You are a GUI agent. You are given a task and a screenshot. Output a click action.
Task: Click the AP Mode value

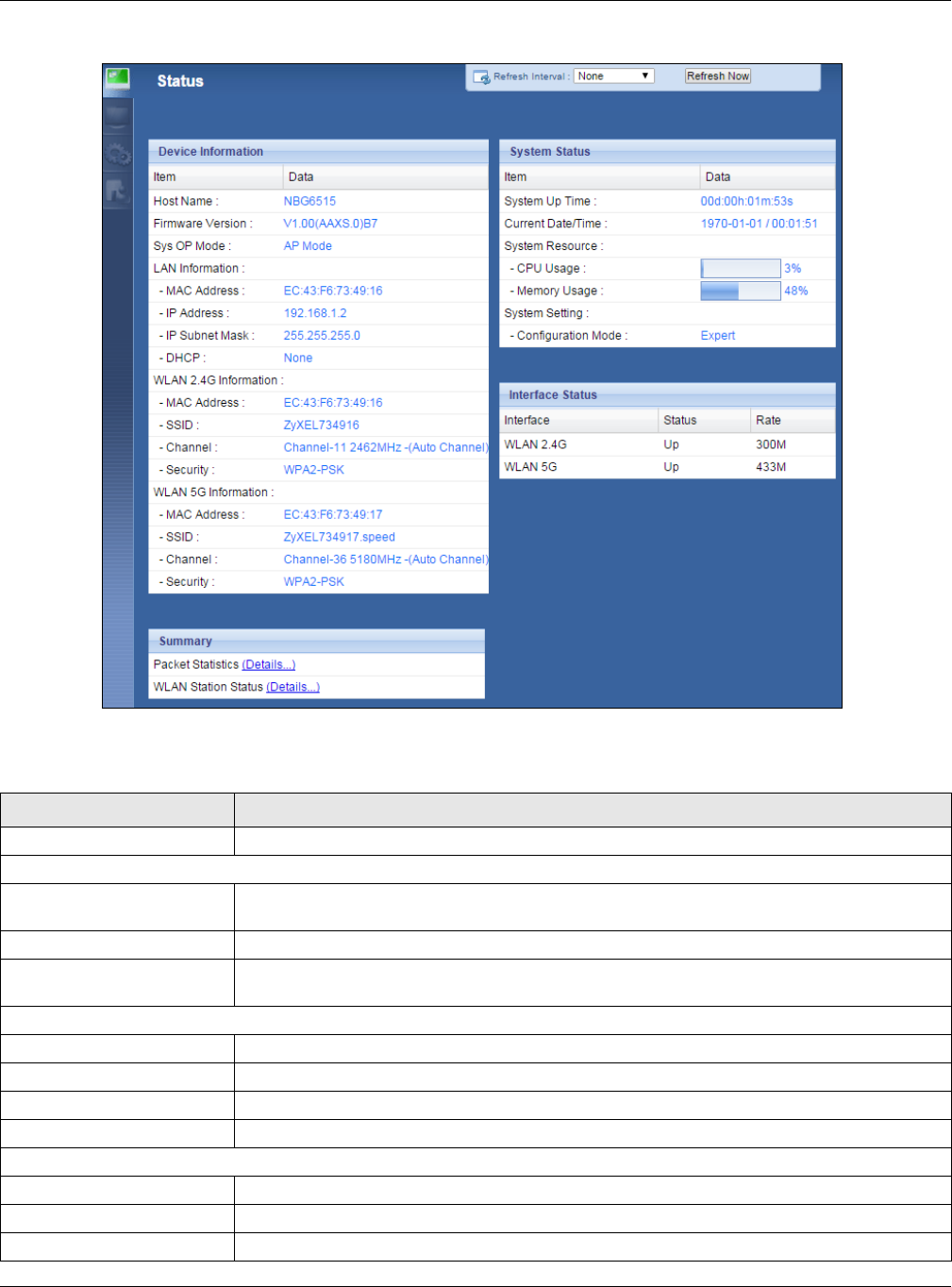click(x=308, y=246)
